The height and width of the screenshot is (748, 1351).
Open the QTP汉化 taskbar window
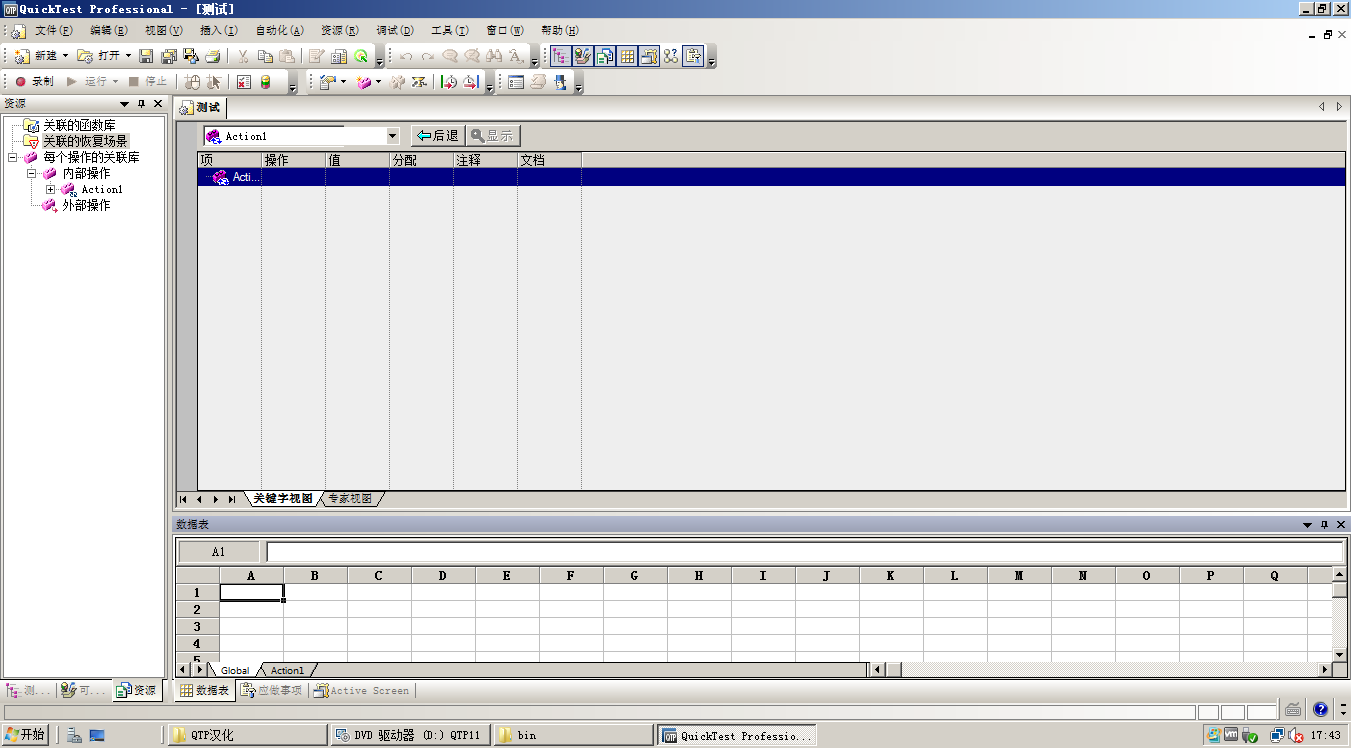click(x=247, y=735)
